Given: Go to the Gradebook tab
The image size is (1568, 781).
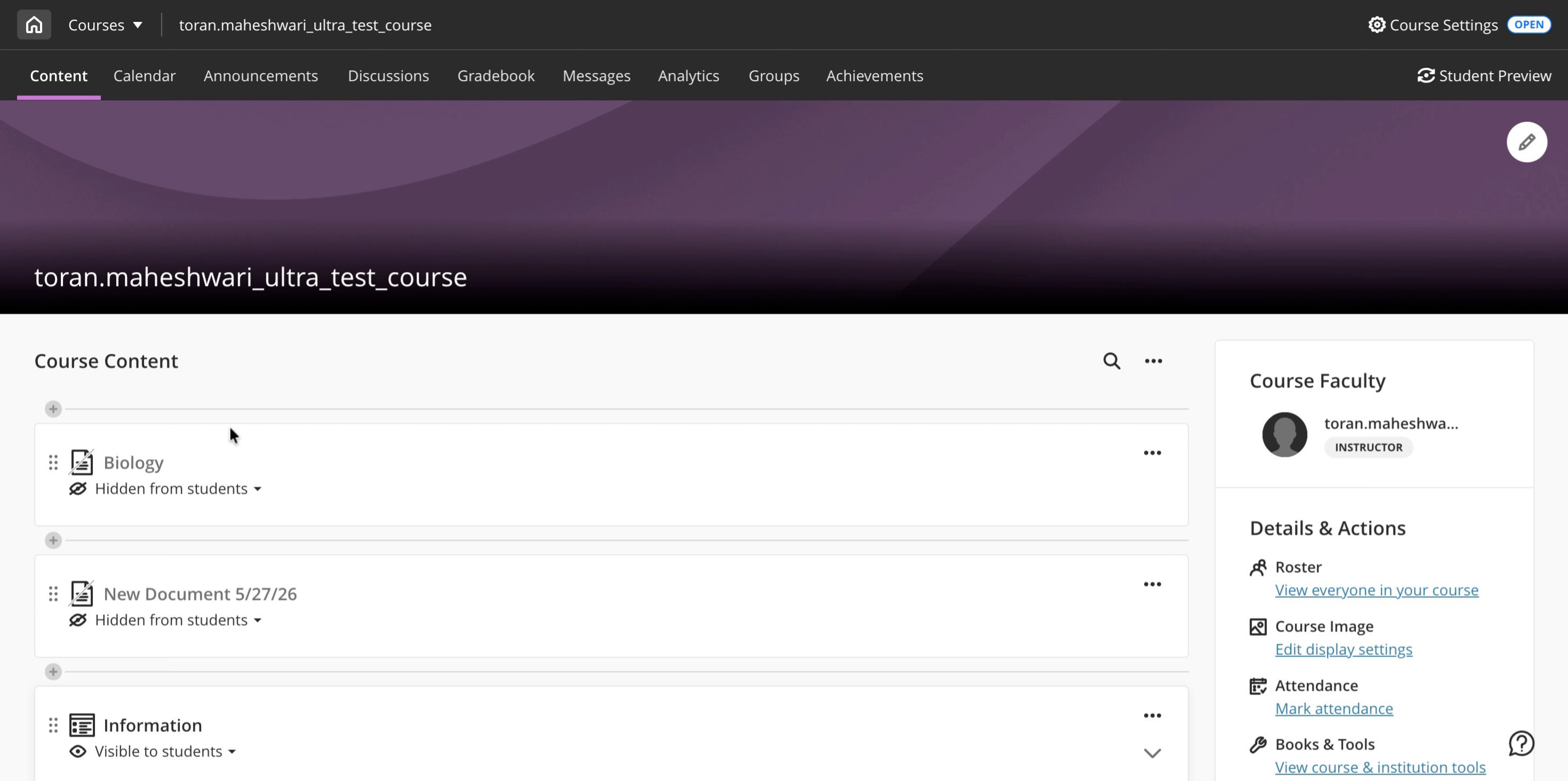Looking at the screenshot, I should coord(495,76).
